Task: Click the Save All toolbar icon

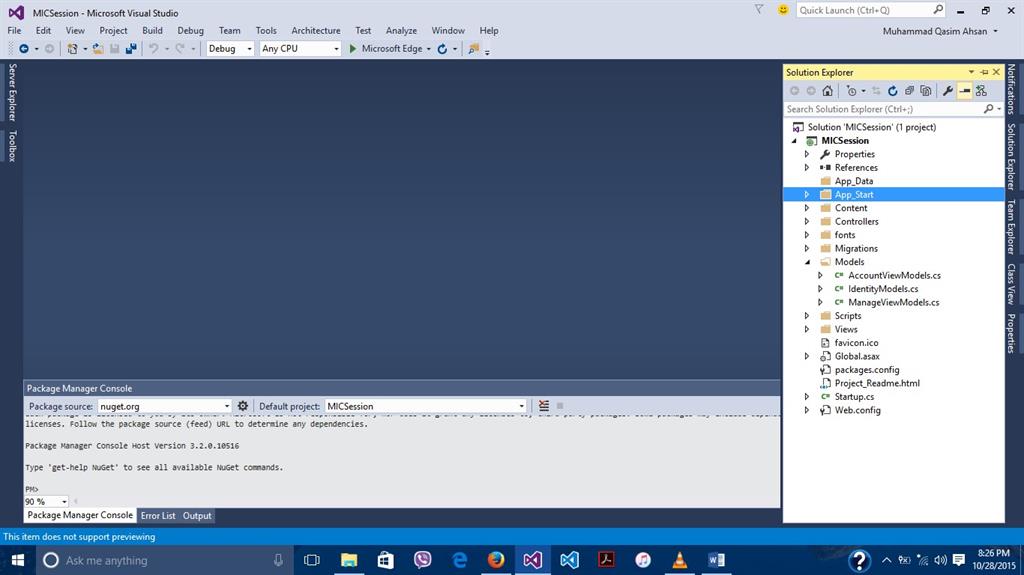Action: pyautogui.click(x=131, y=48)
